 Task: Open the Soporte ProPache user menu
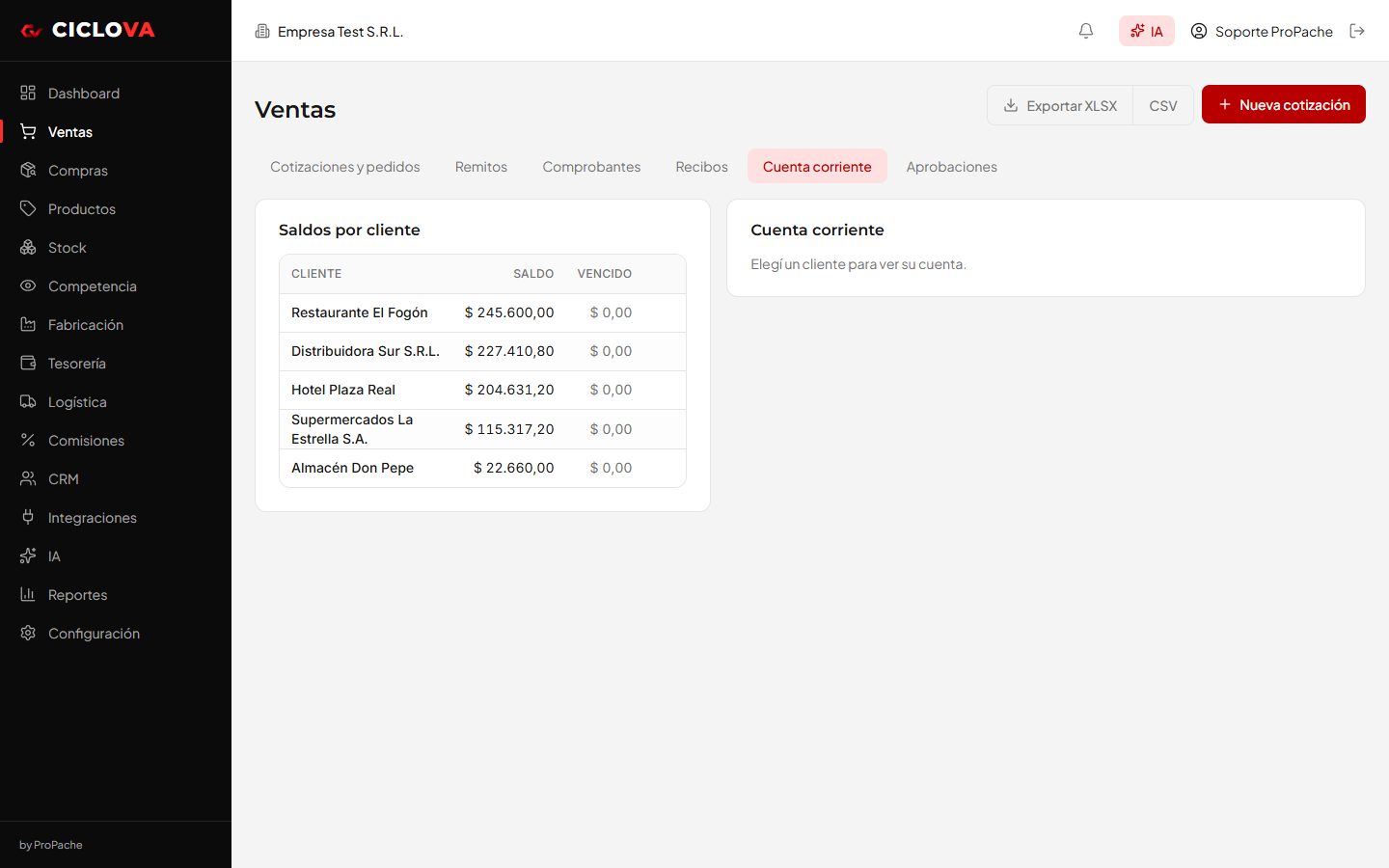coord(1262,31)
